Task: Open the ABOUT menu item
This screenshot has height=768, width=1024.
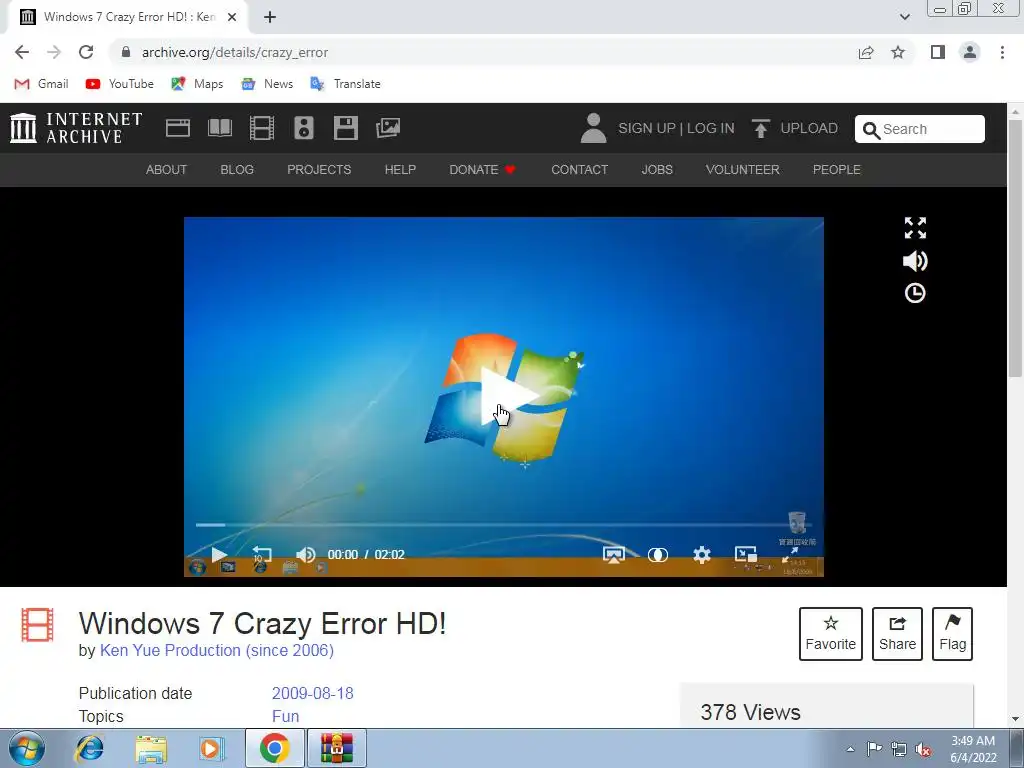Action: click(x=166, y=170)
